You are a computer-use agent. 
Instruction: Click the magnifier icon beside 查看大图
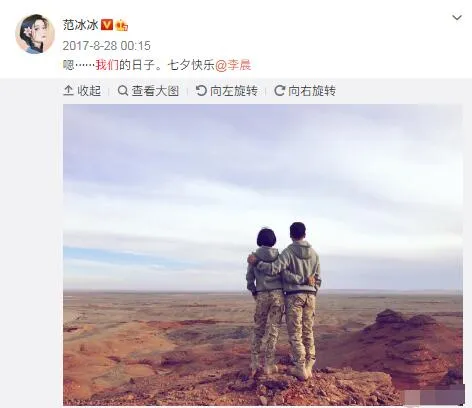[x=123, y=90]
